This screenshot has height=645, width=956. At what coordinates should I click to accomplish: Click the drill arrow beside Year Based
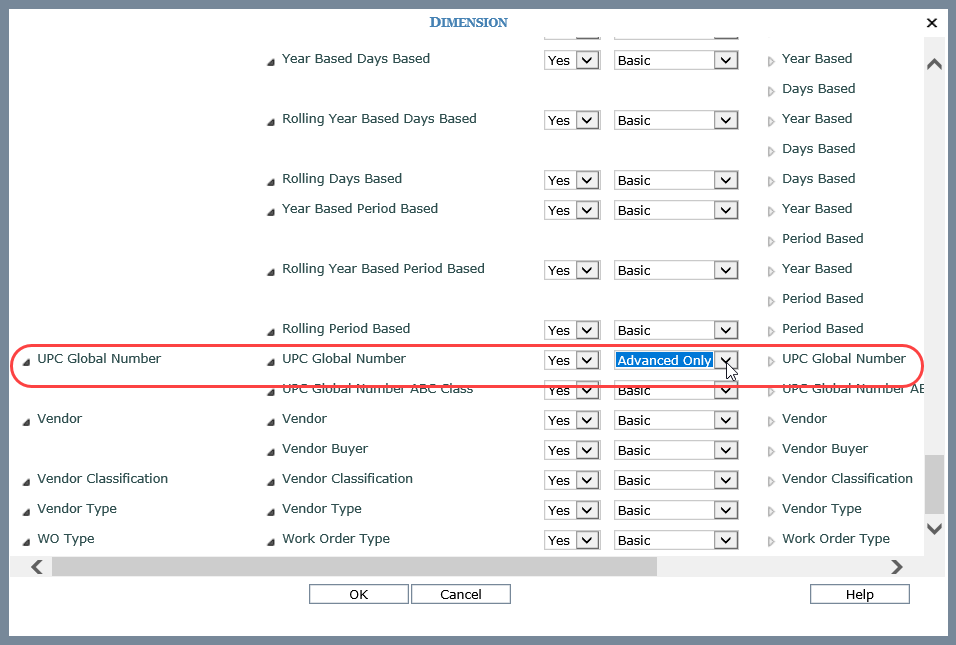pyautogui.click(x=770, y=59)
